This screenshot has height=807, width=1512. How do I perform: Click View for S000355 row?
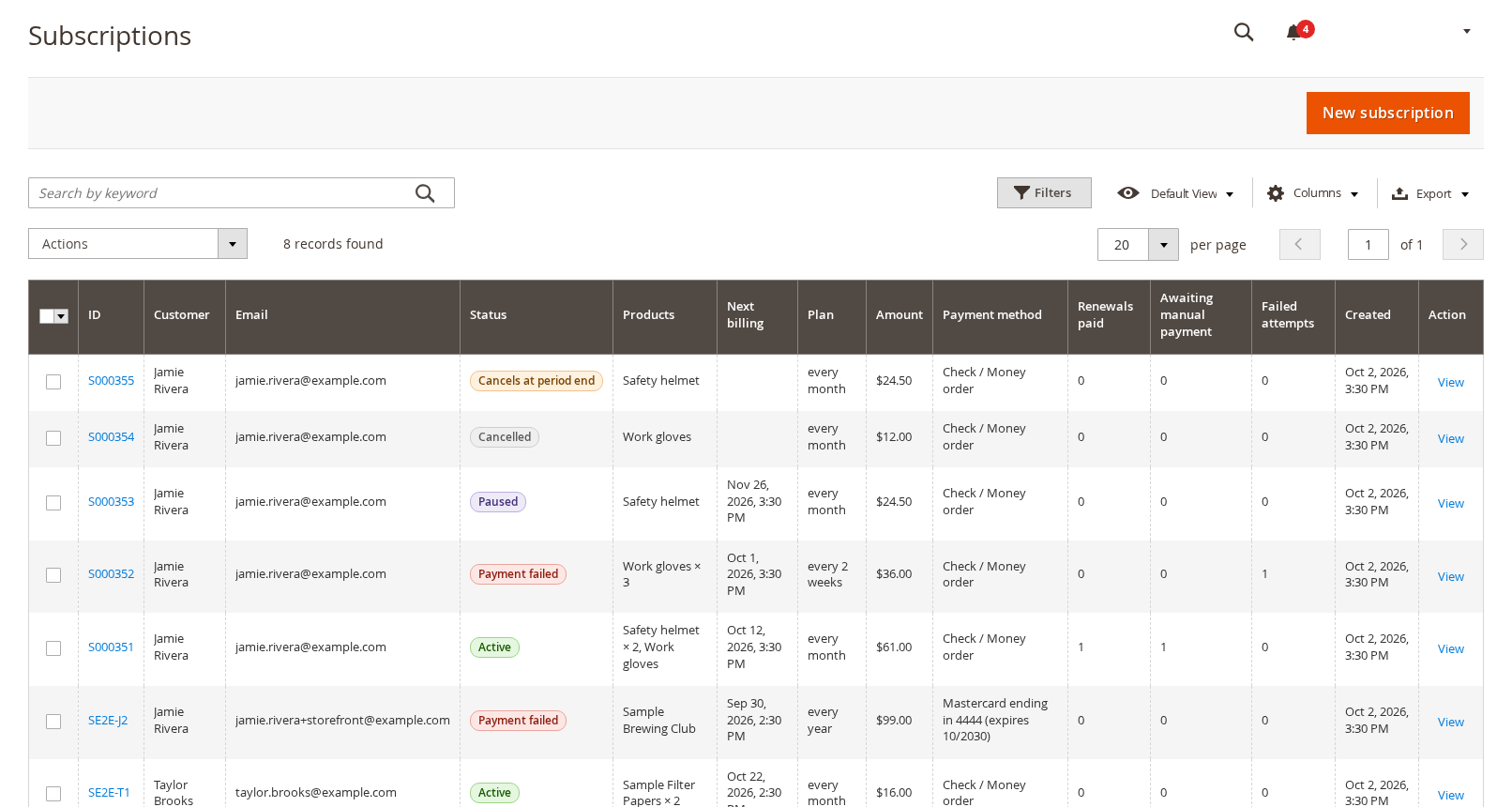(x=1450, y=383)
